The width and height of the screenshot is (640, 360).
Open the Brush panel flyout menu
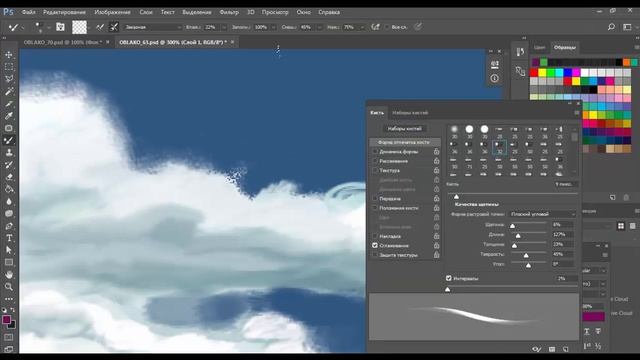[x=576, y=113]
